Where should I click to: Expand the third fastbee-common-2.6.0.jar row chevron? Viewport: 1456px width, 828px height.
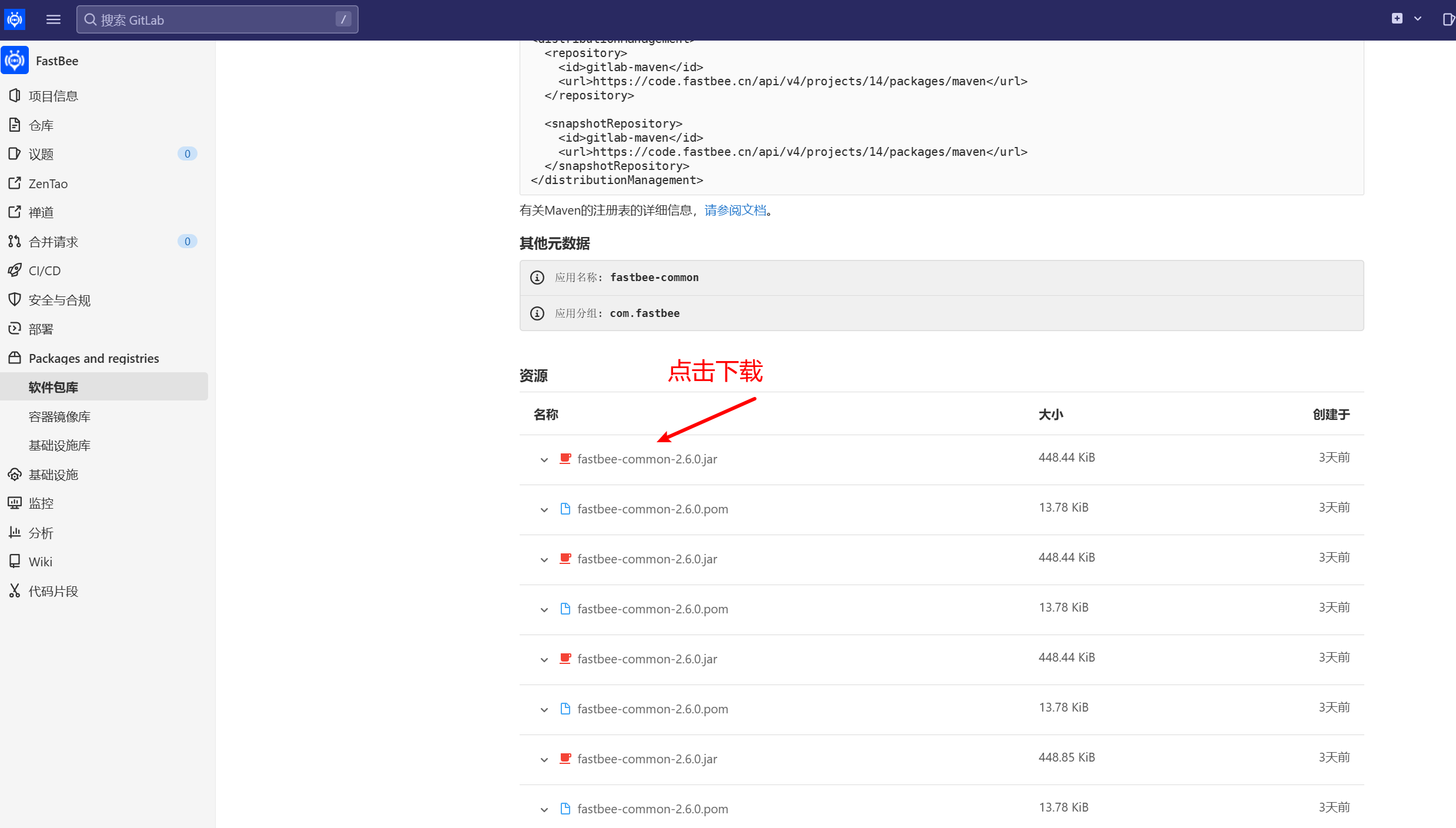click(x=544, y=660)
